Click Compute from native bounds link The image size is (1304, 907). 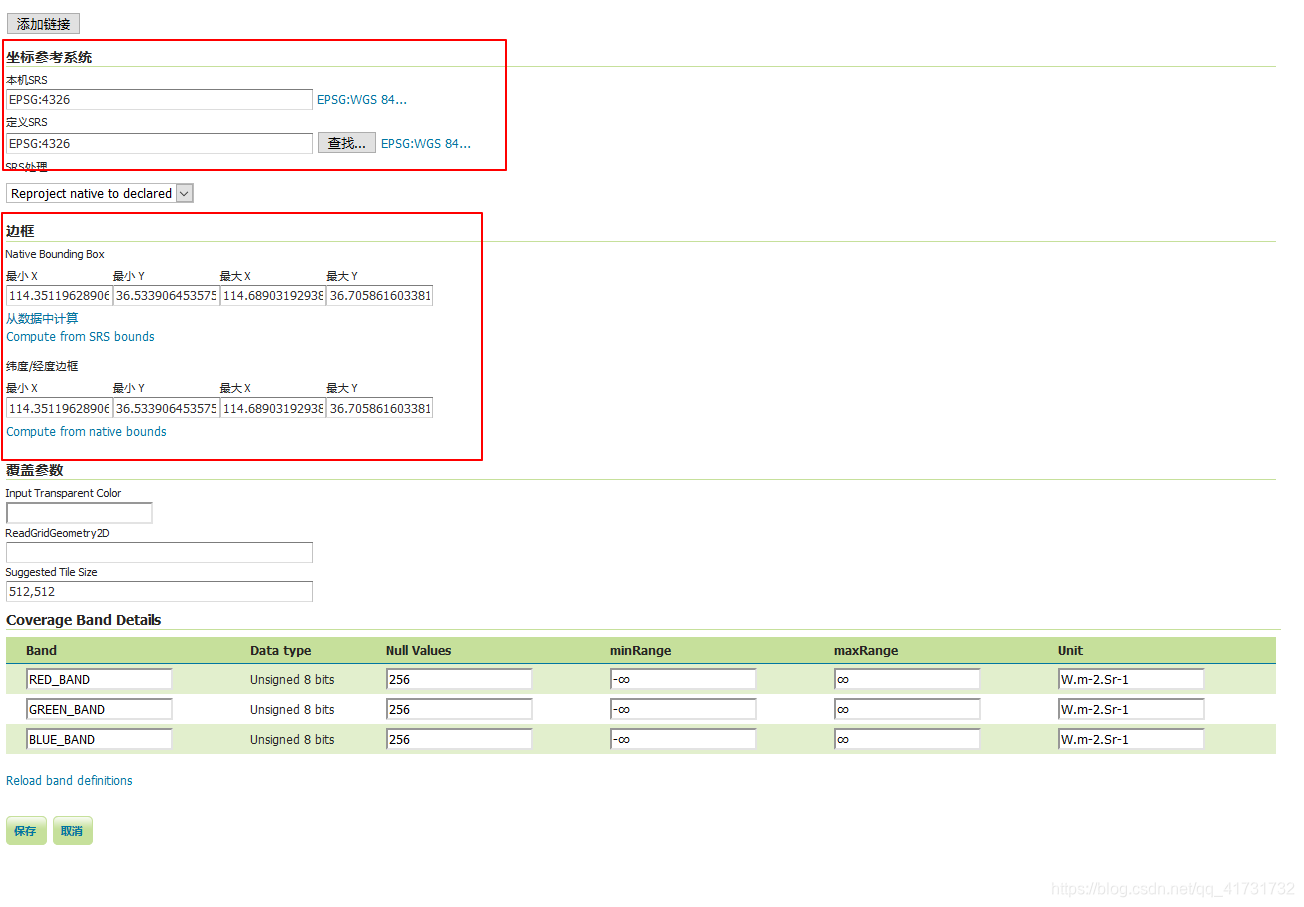tap(87, 432)
